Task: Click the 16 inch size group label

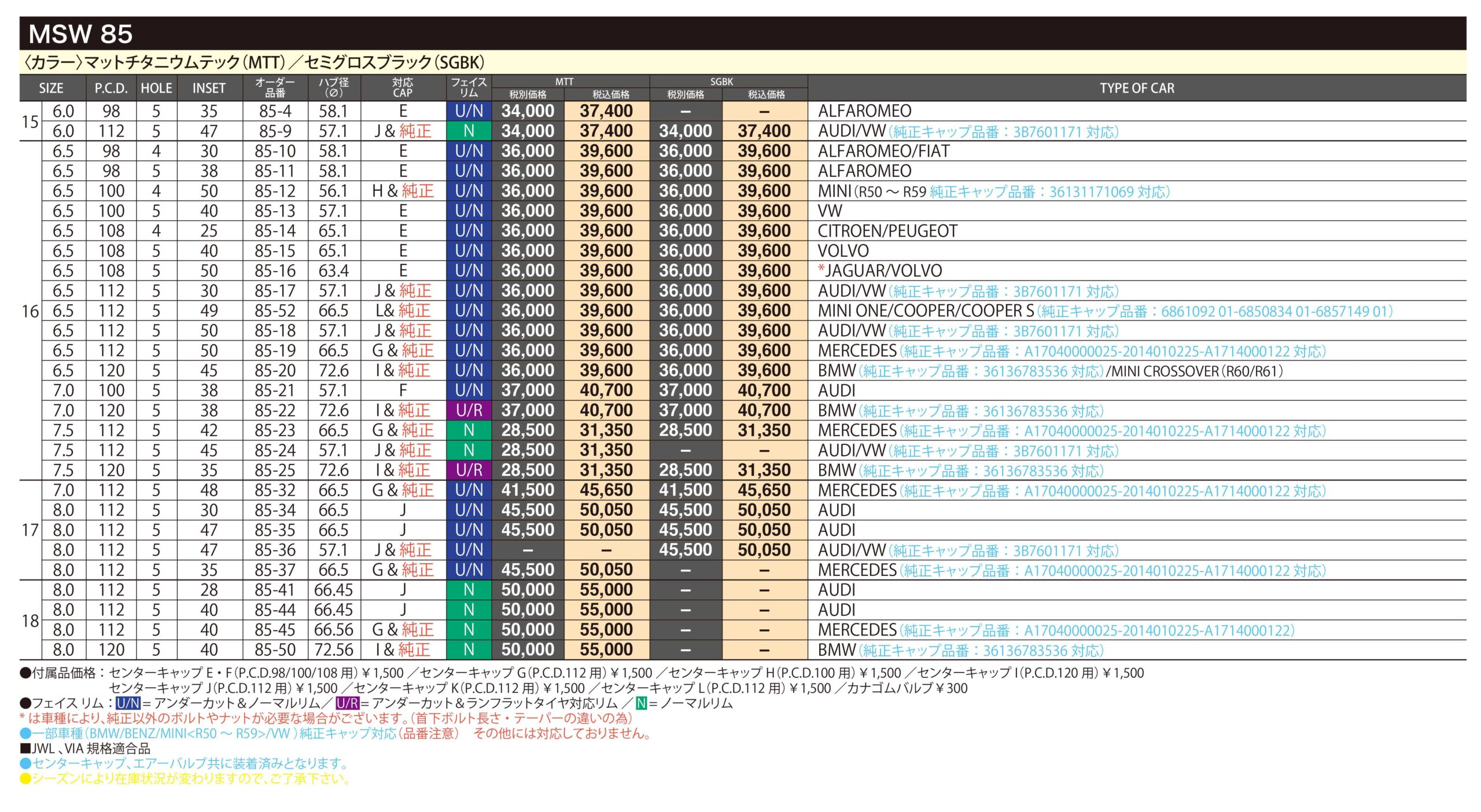Action: coord(30,311)
